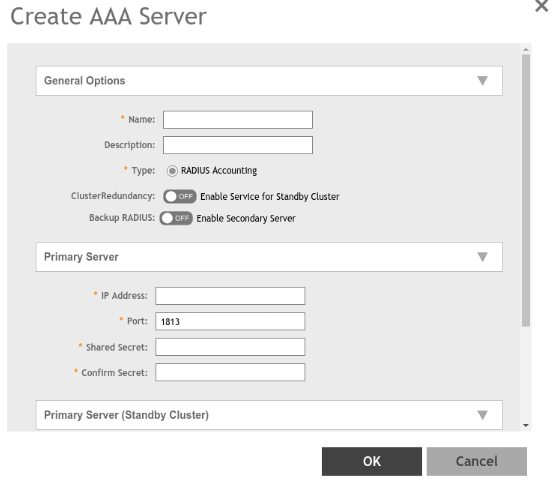This screenshot has width=551, height=481.
Task: Click the Port field showing 1813
Action: pos(230,321)
